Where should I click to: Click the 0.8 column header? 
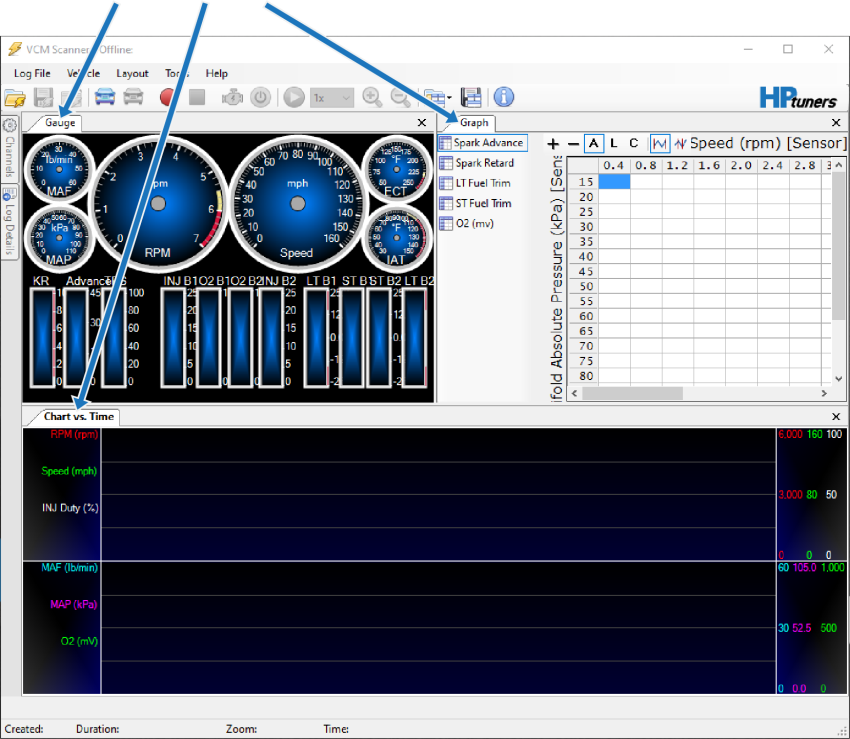(x=646, y=165)
